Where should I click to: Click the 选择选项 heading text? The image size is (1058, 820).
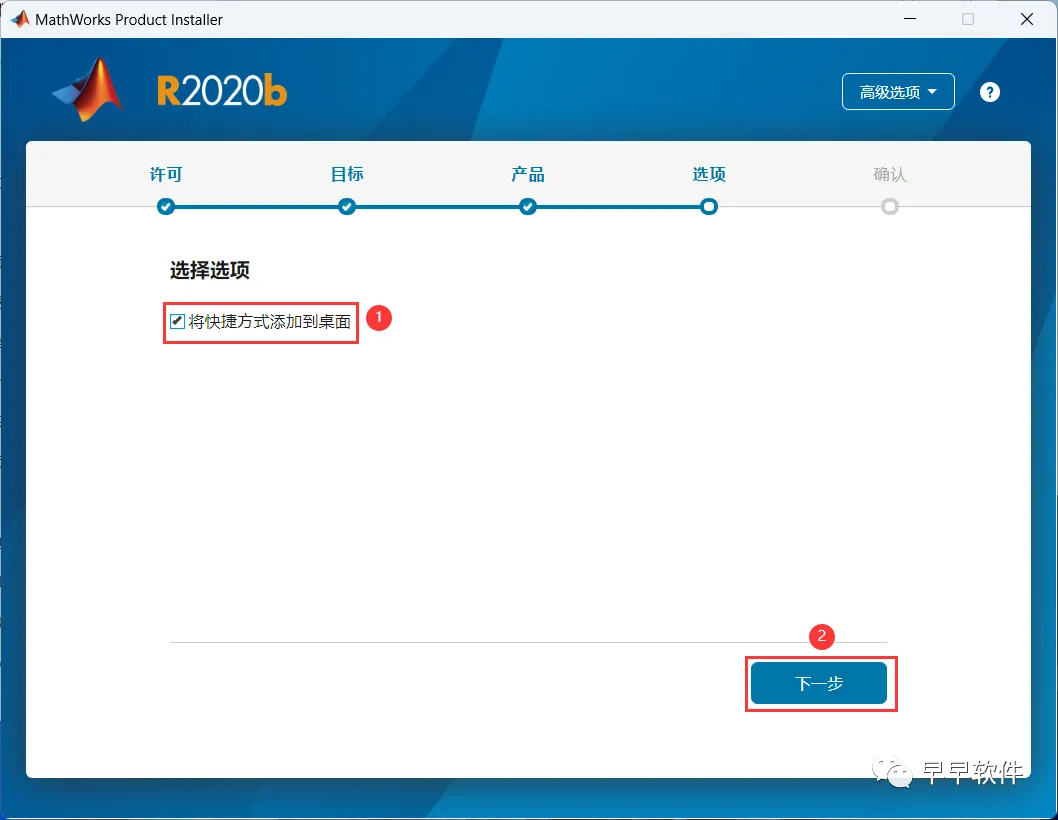[x=210, y=270]
